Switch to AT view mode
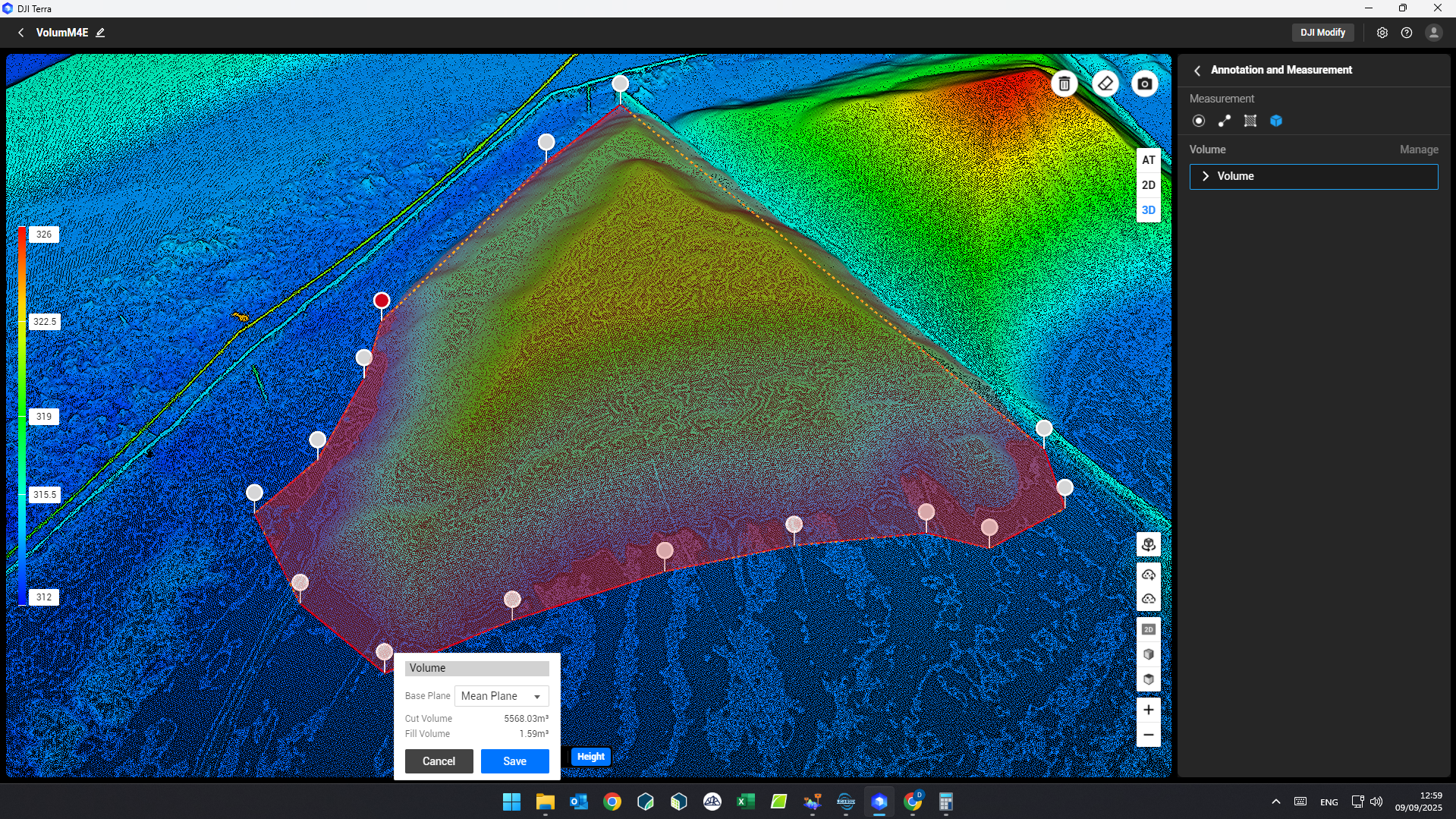 [x=1148, y=160]
